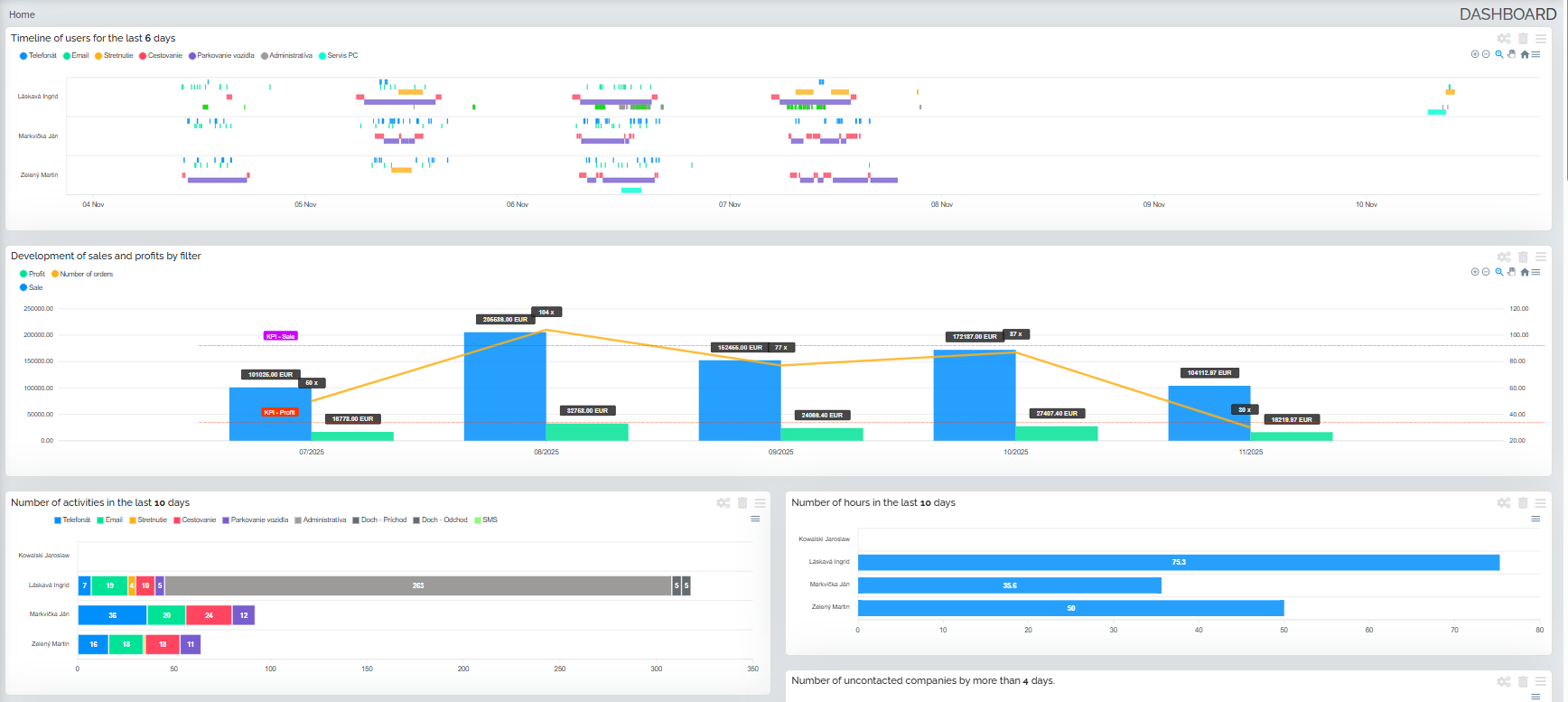Click zoom-in plus icon on Timeline chart
This screenshot has width=1568, height=702.
click(x=1475, y=54)
